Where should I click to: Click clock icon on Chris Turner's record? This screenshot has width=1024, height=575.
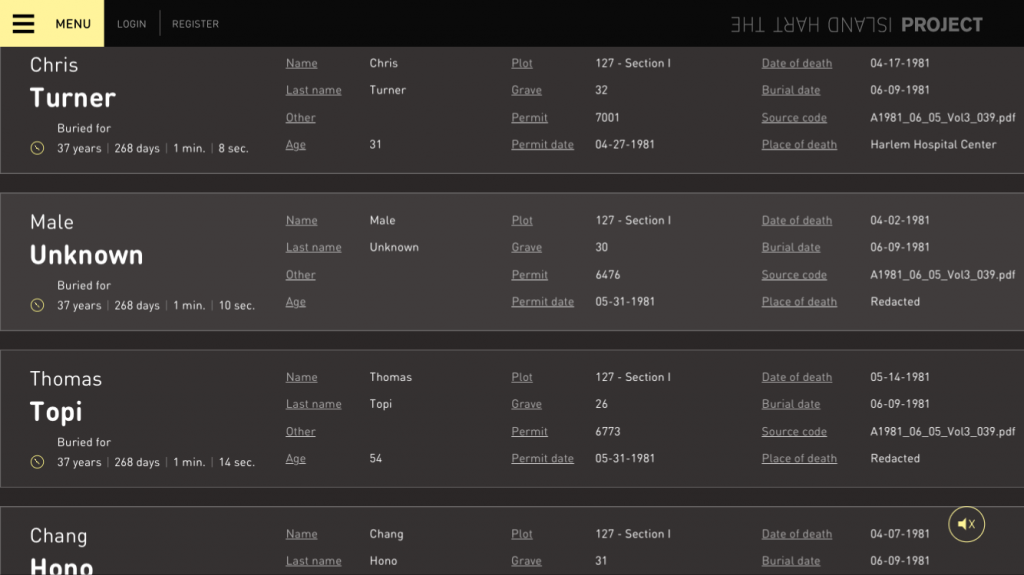[38, 149]
